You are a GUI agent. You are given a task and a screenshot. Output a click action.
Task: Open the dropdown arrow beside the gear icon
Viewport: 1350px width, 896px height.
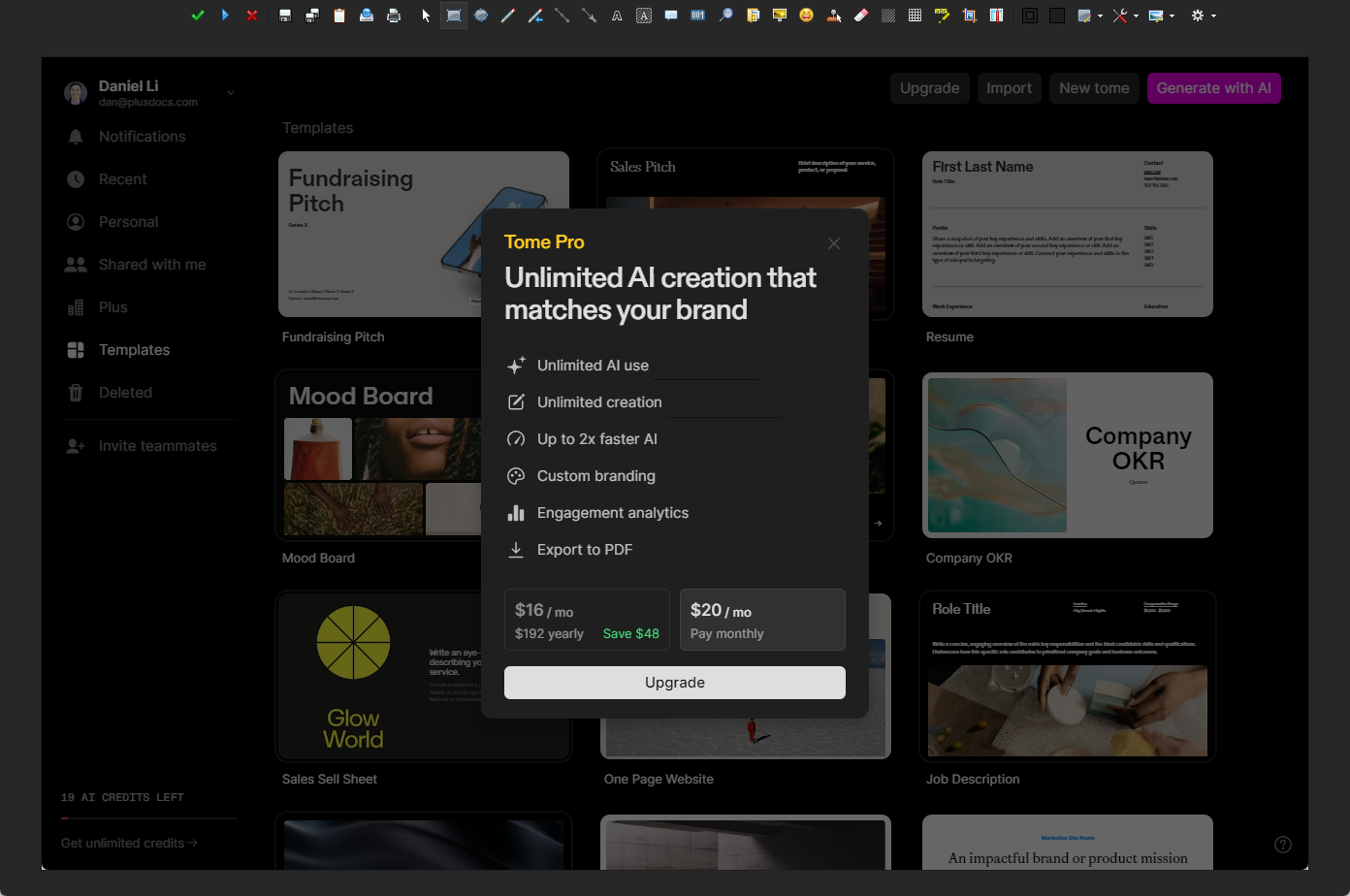tap(1213, 16)
